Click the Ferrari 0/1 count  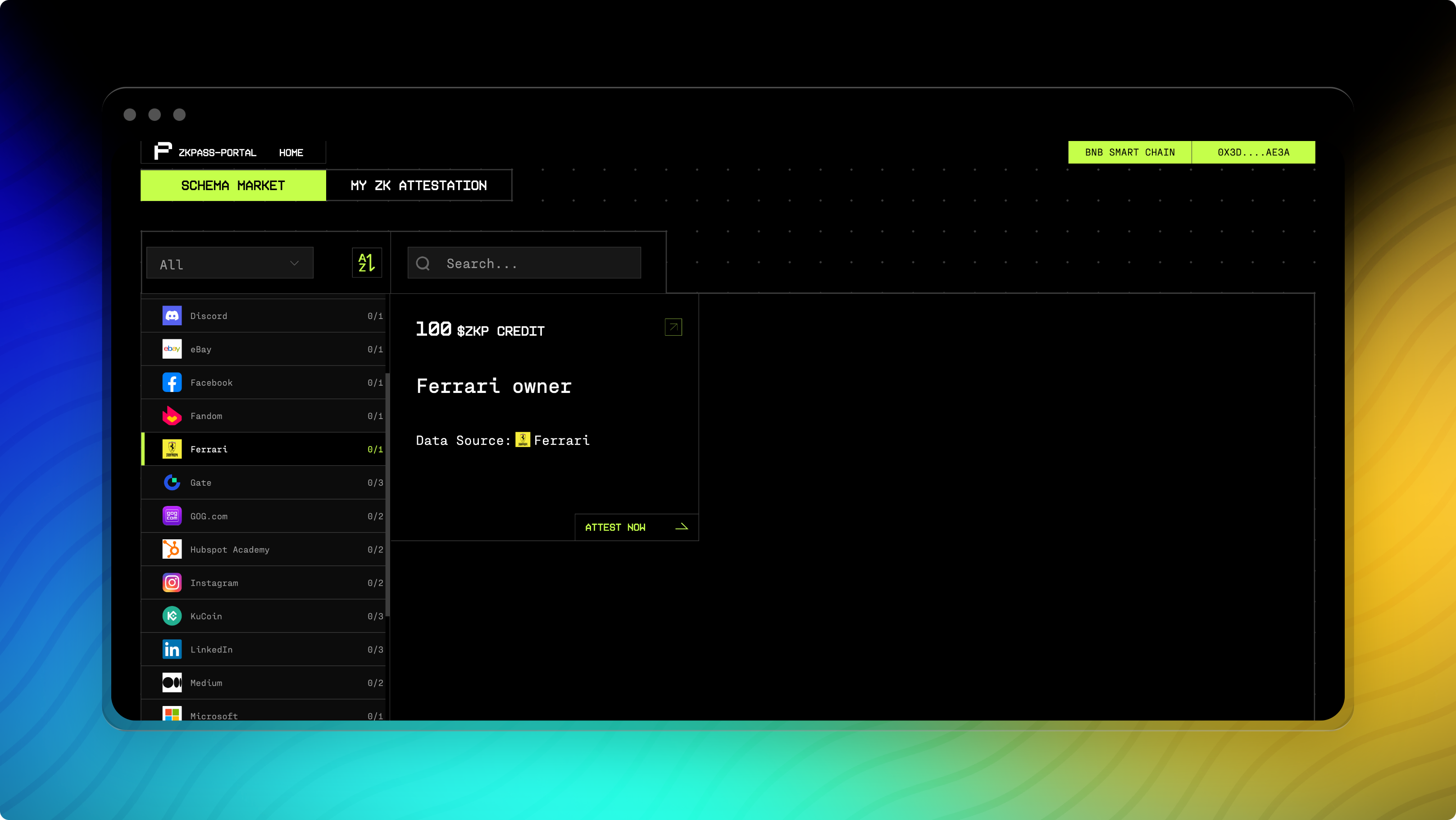pyautogui.click(x=375, y=449)
